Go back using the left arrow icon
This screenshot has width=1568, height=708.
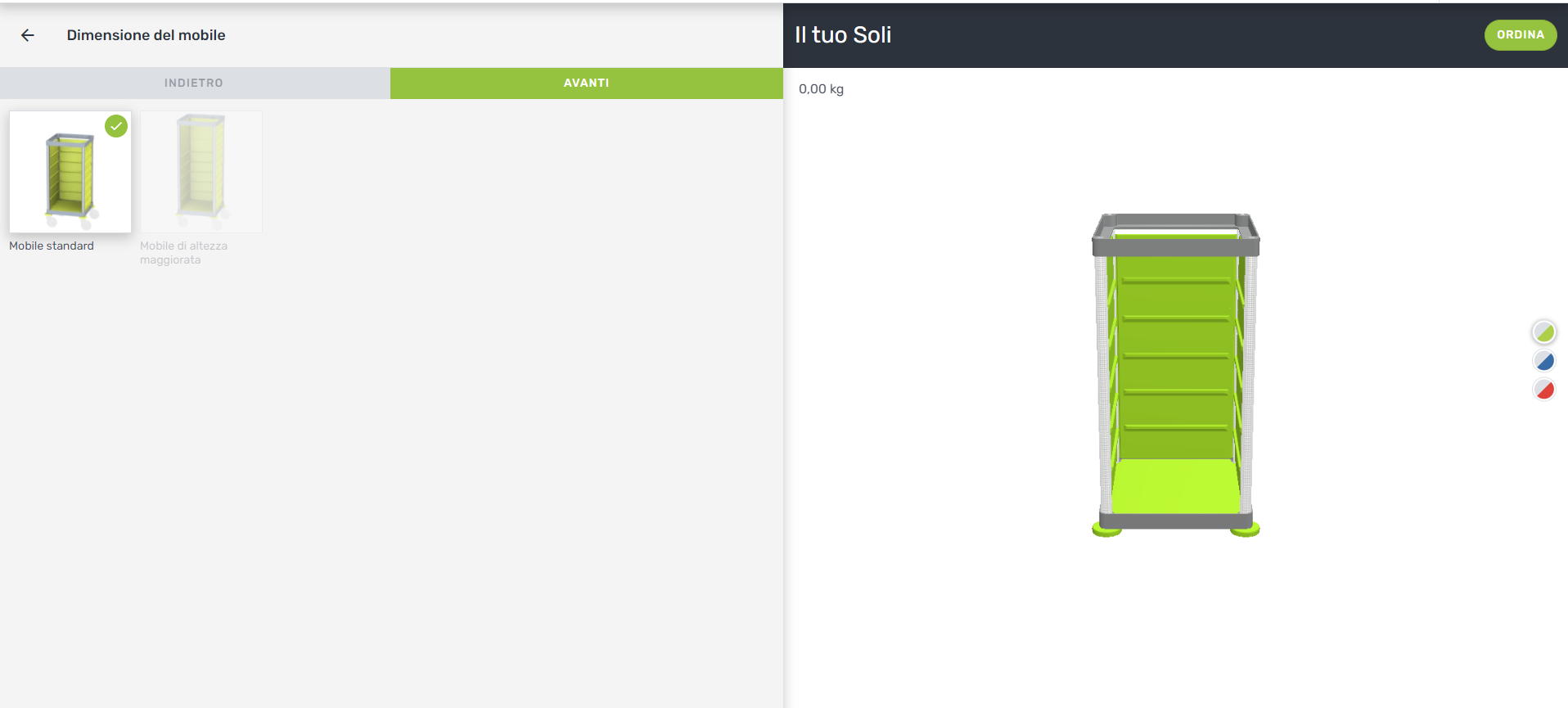pos(28,35)
